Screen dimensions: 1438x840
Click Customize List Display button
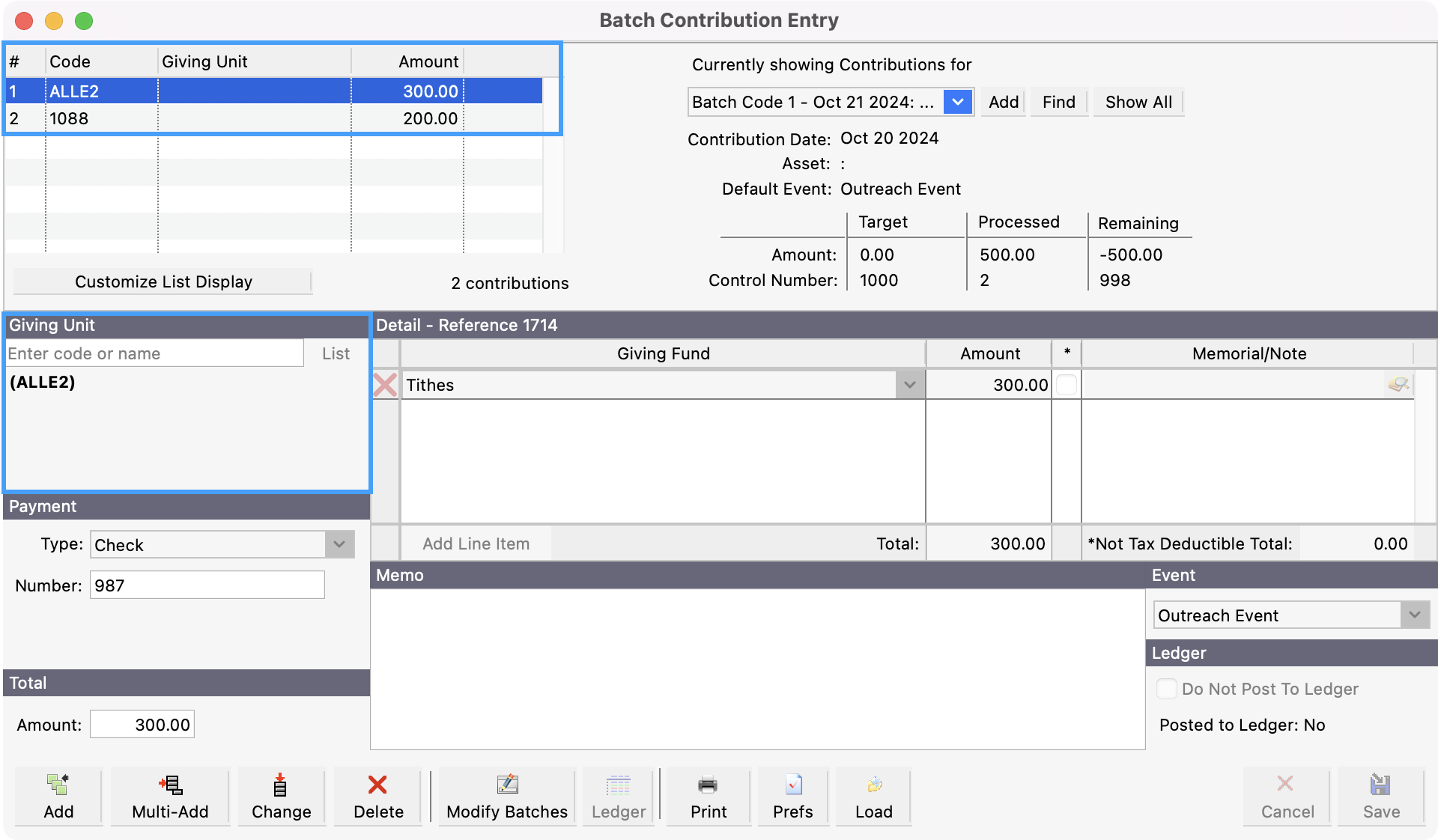point(163,281)
